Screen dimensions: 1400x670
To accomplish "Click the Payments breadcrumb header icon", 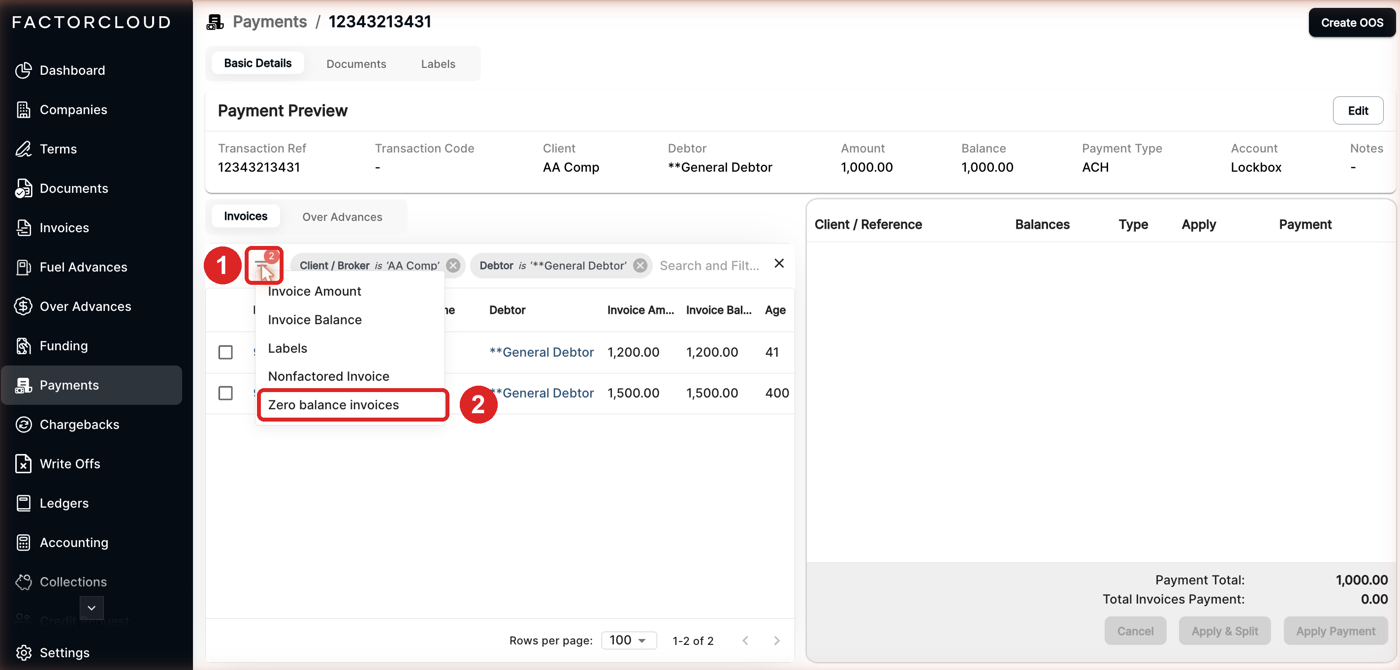I will pyautogui.click(x=215, y=22).
